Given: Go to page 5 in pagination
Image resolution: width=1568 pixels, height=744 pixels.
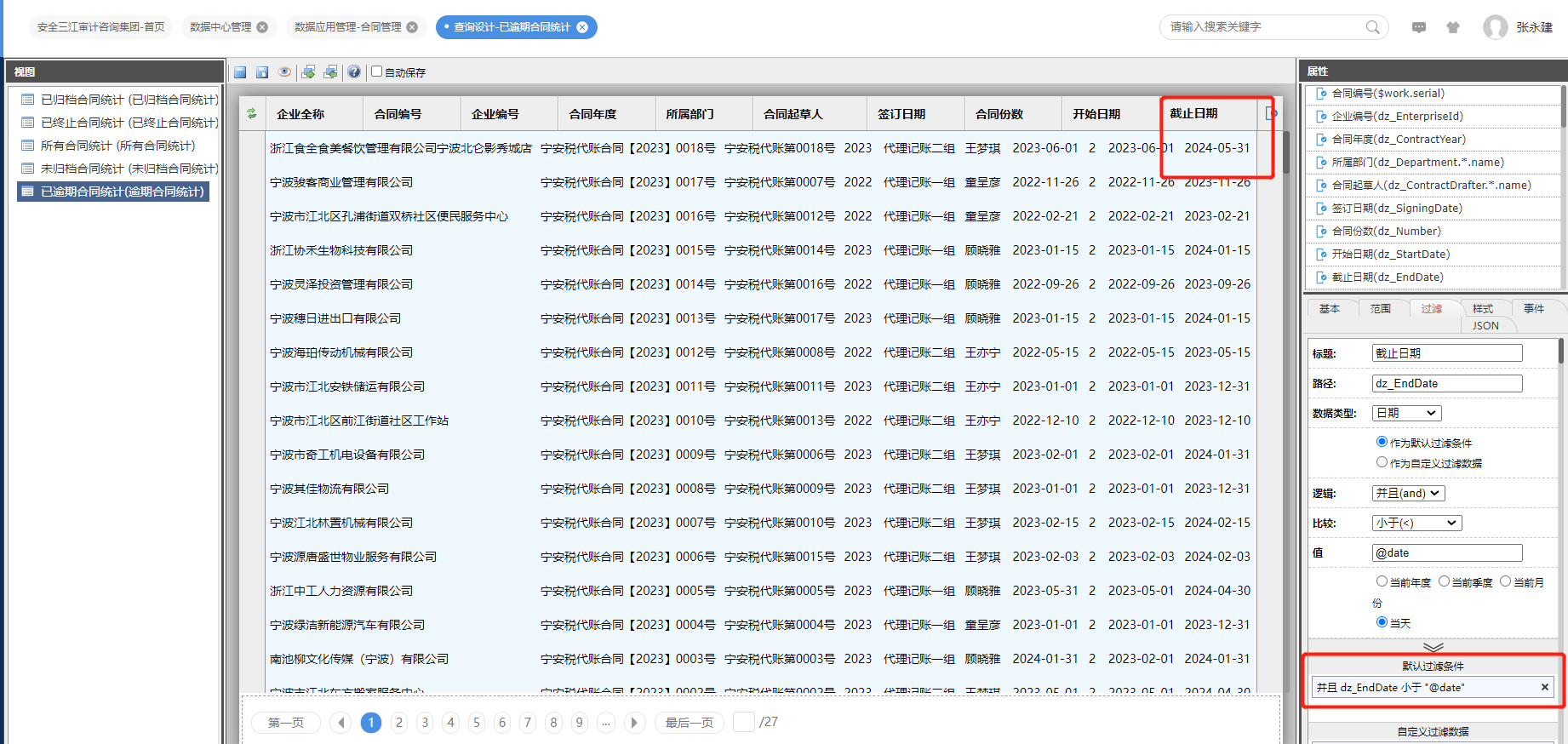Looking at the screenshot, I should point(477,723).
